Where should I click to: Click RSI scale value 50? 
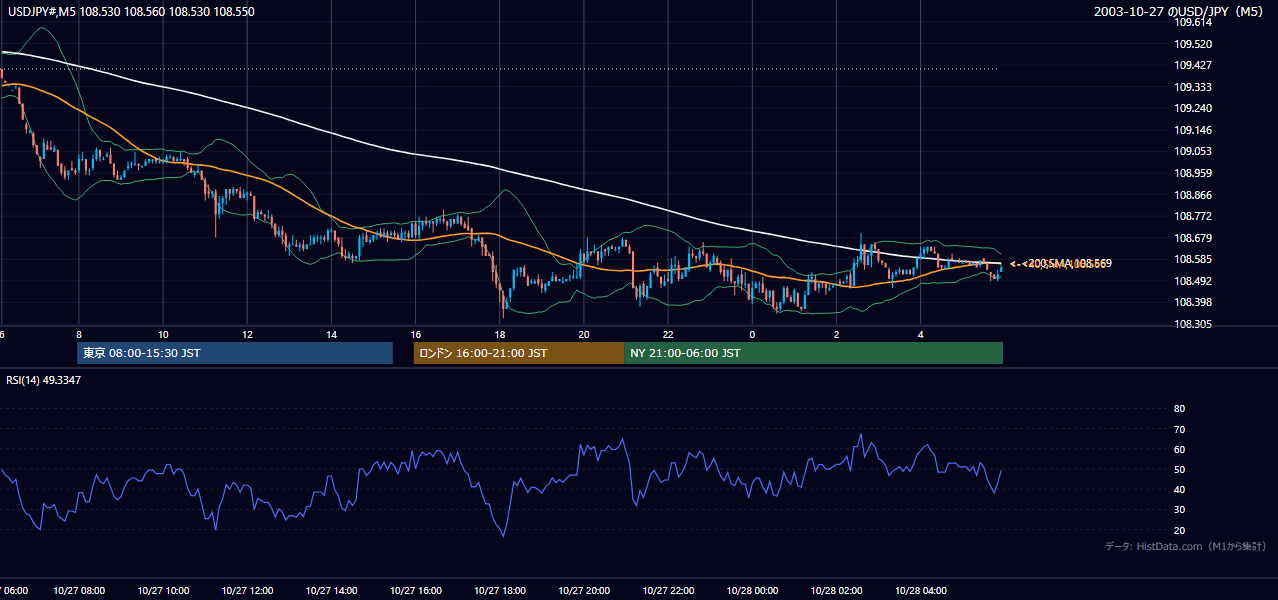click(1179, 469)
